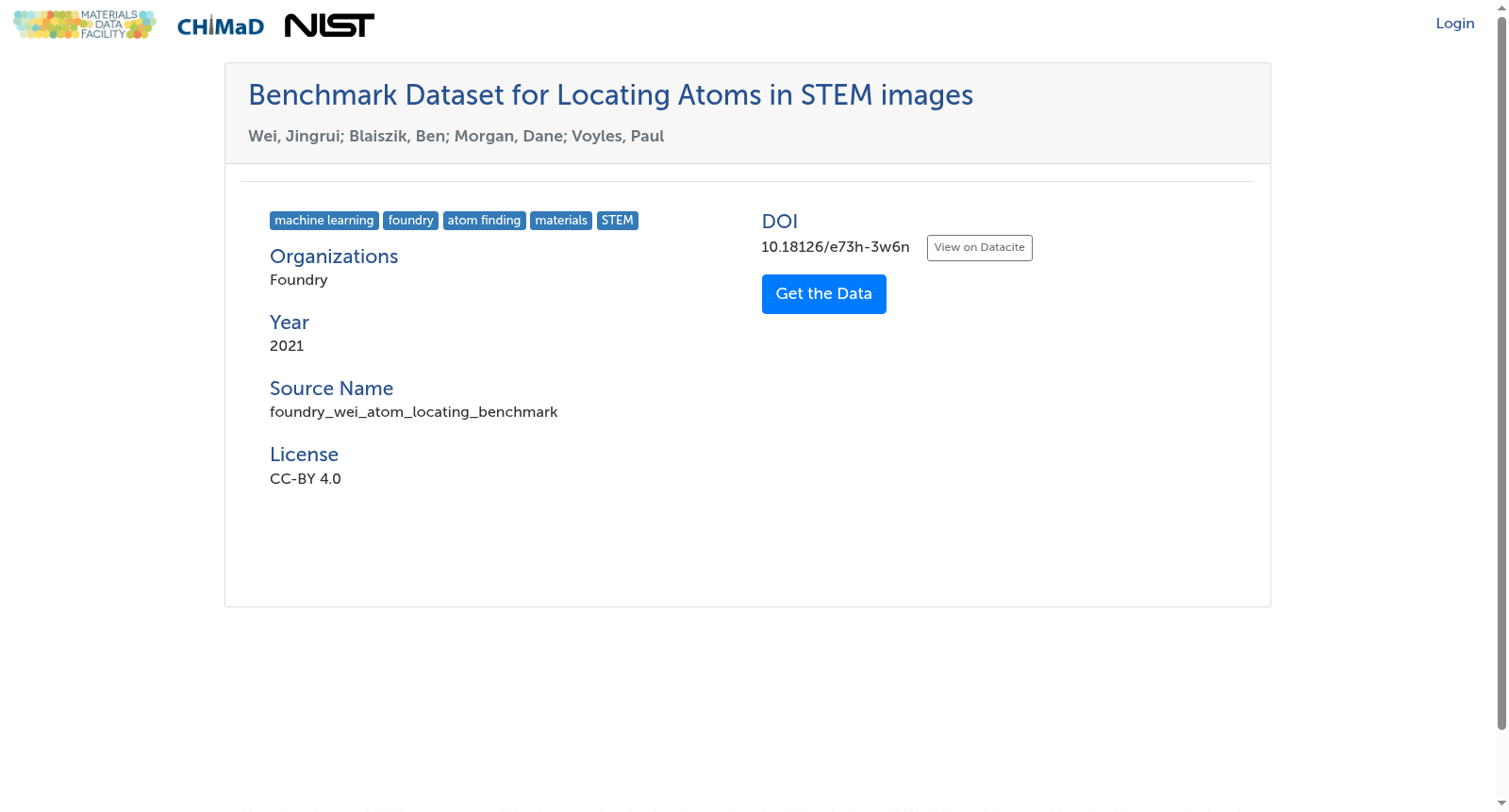Click the dataset title heading
The height and width of the screenshot is (812, 1509).
click(610, 95)
